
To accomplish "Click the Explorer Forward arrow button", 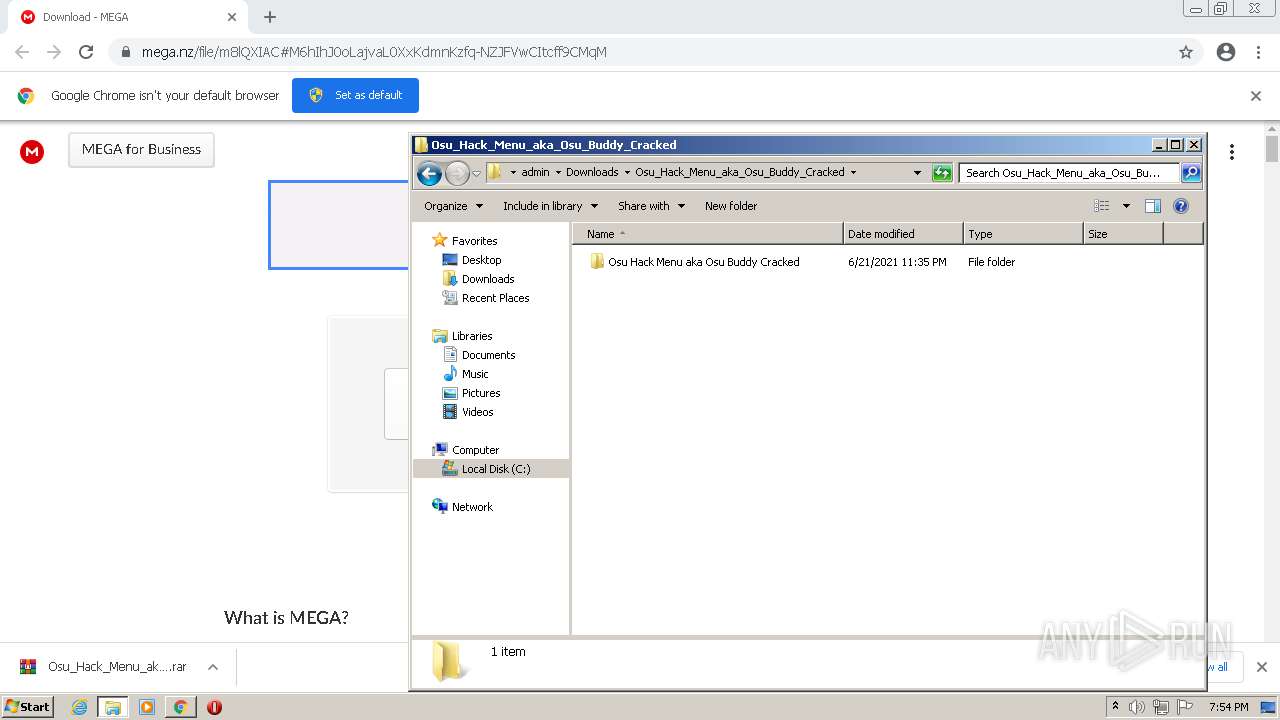I will [x=457, y=173].
